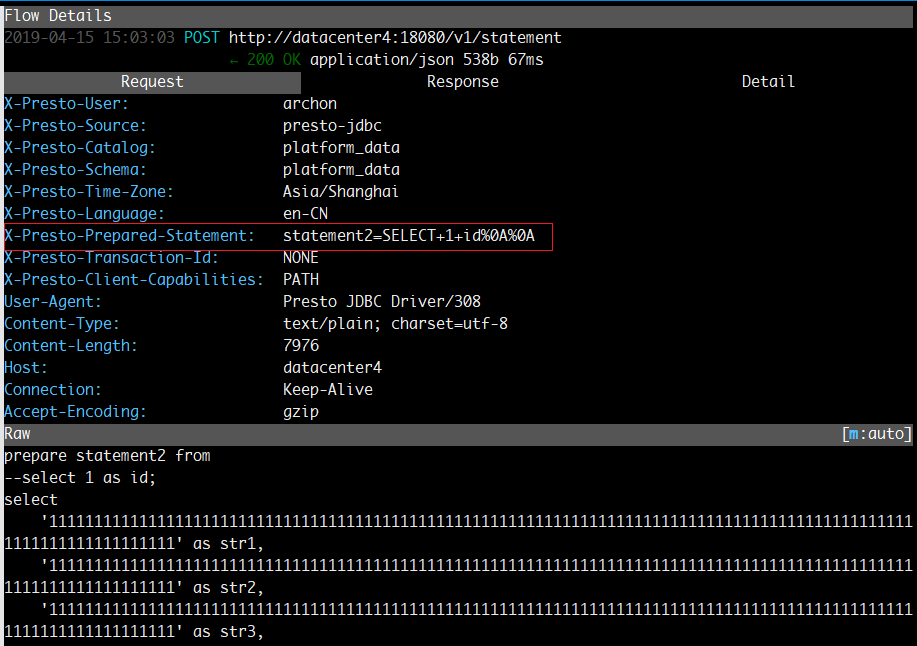Select the Request tab
This screenshot has height=646, width=917.
tap(152, 81)
